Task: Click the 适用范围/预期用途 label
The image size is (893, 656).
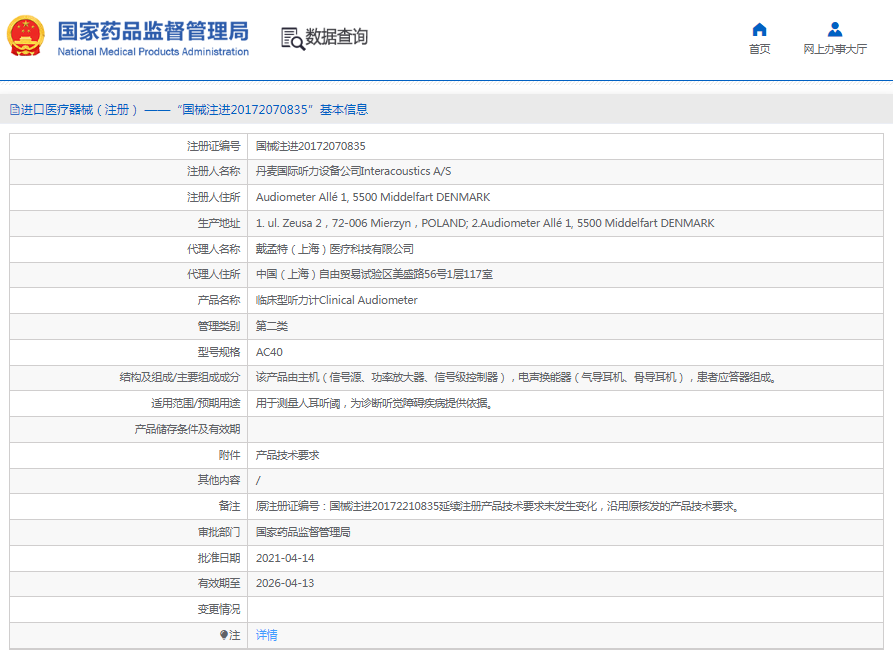Action: (195, 403)
